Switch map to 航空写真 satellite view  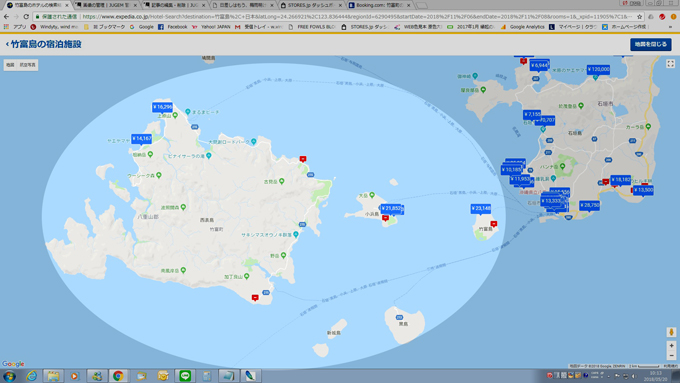[x=27, y=65]
